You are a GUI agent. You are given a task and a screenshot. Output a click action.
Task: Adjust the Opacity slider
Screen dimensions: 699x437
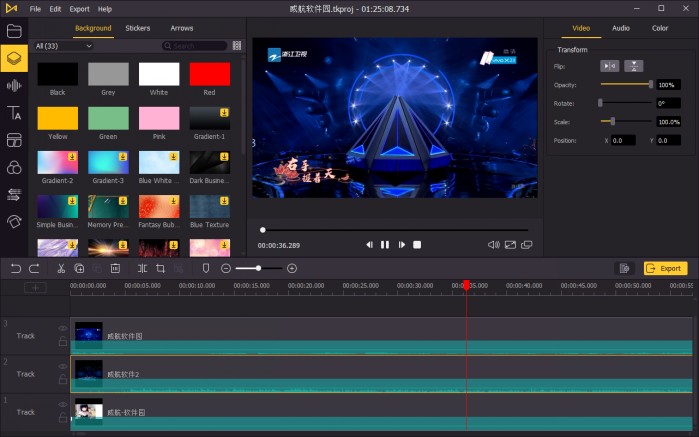(x=626, y=84)
